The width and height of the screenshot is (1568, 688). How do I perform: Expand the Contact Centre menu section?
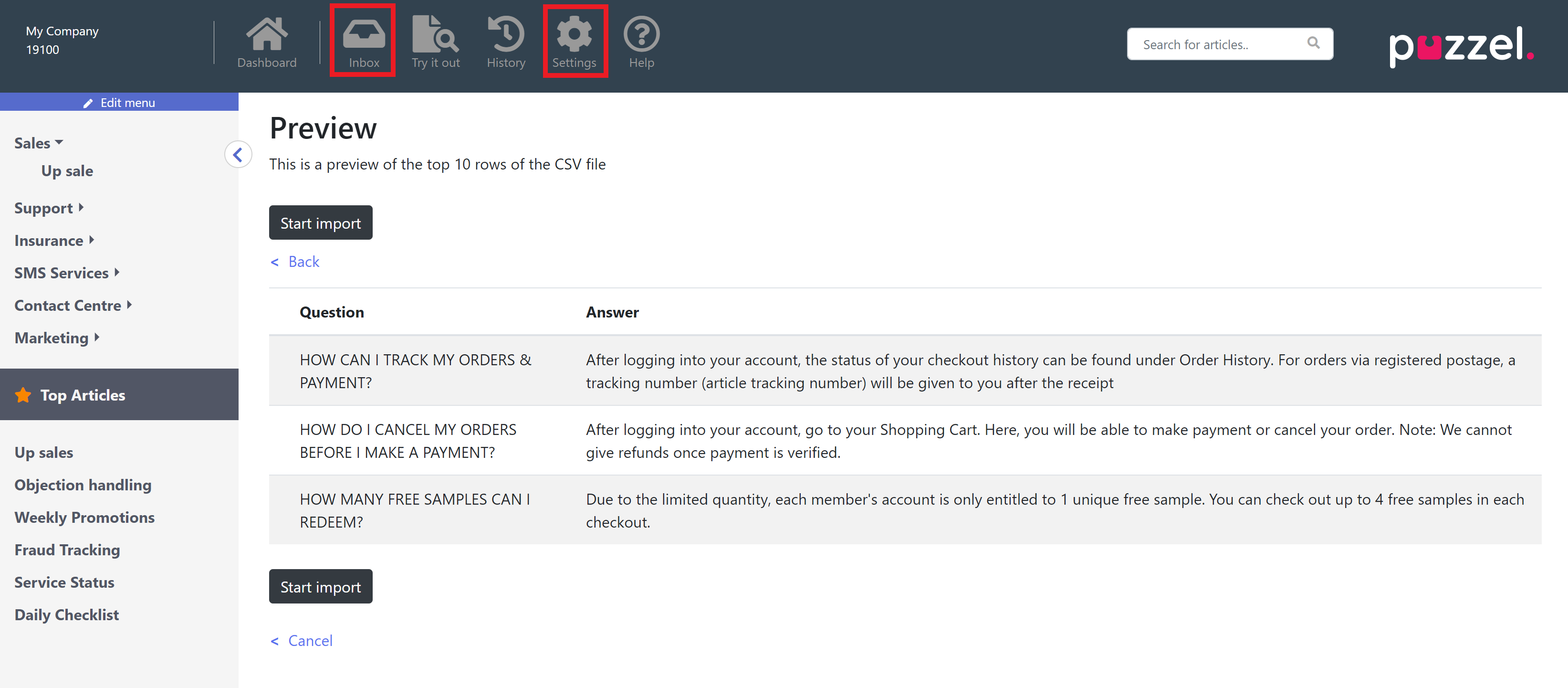[x=73, y=306]
